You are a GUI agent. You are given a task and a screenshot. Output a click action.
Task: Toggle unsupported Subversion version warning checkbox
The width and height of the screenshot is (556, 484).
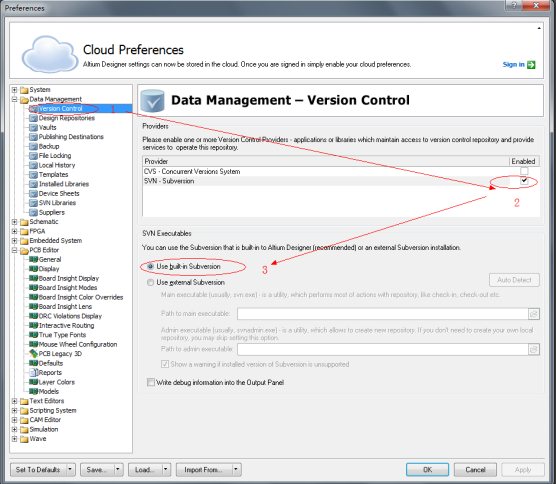pos(165,364)
